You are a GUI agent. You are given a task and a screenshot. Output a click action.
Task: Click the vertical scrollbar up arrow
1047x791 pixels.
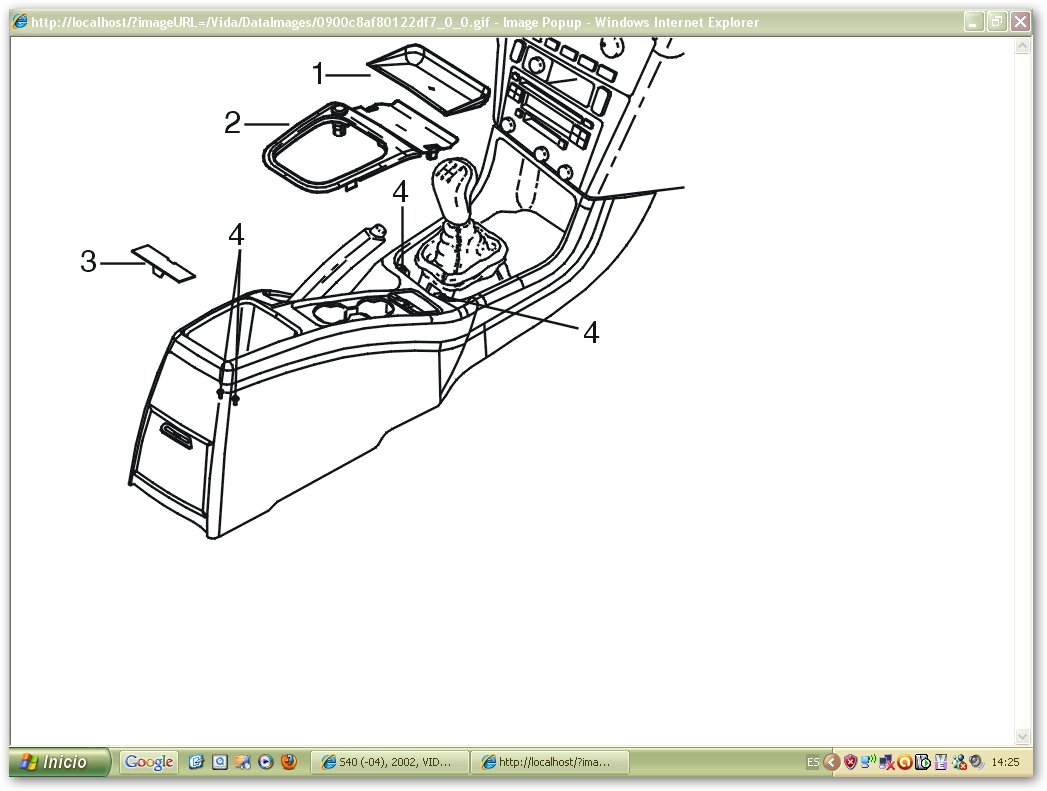pyautogui.click(x=1023, y=46)
